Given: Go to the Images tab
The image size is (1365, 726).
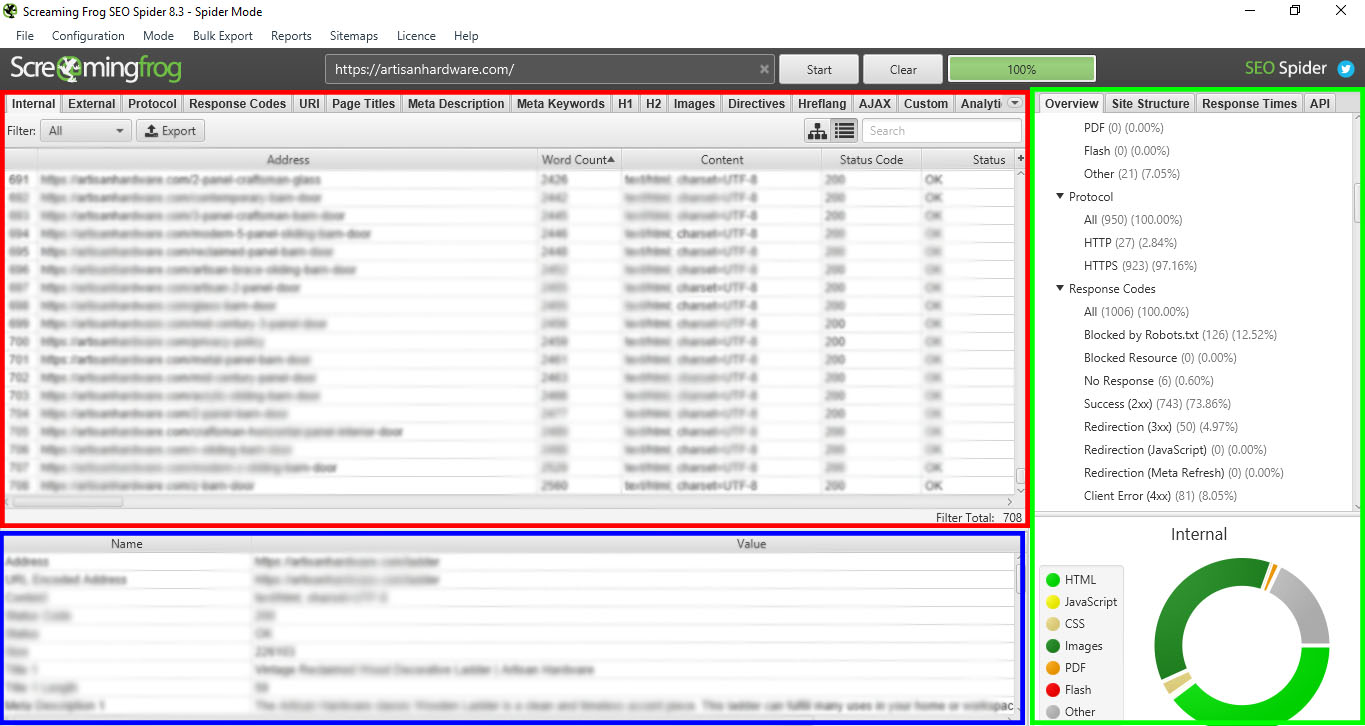Looking at the screenshot, I should [x=694, y=104].
